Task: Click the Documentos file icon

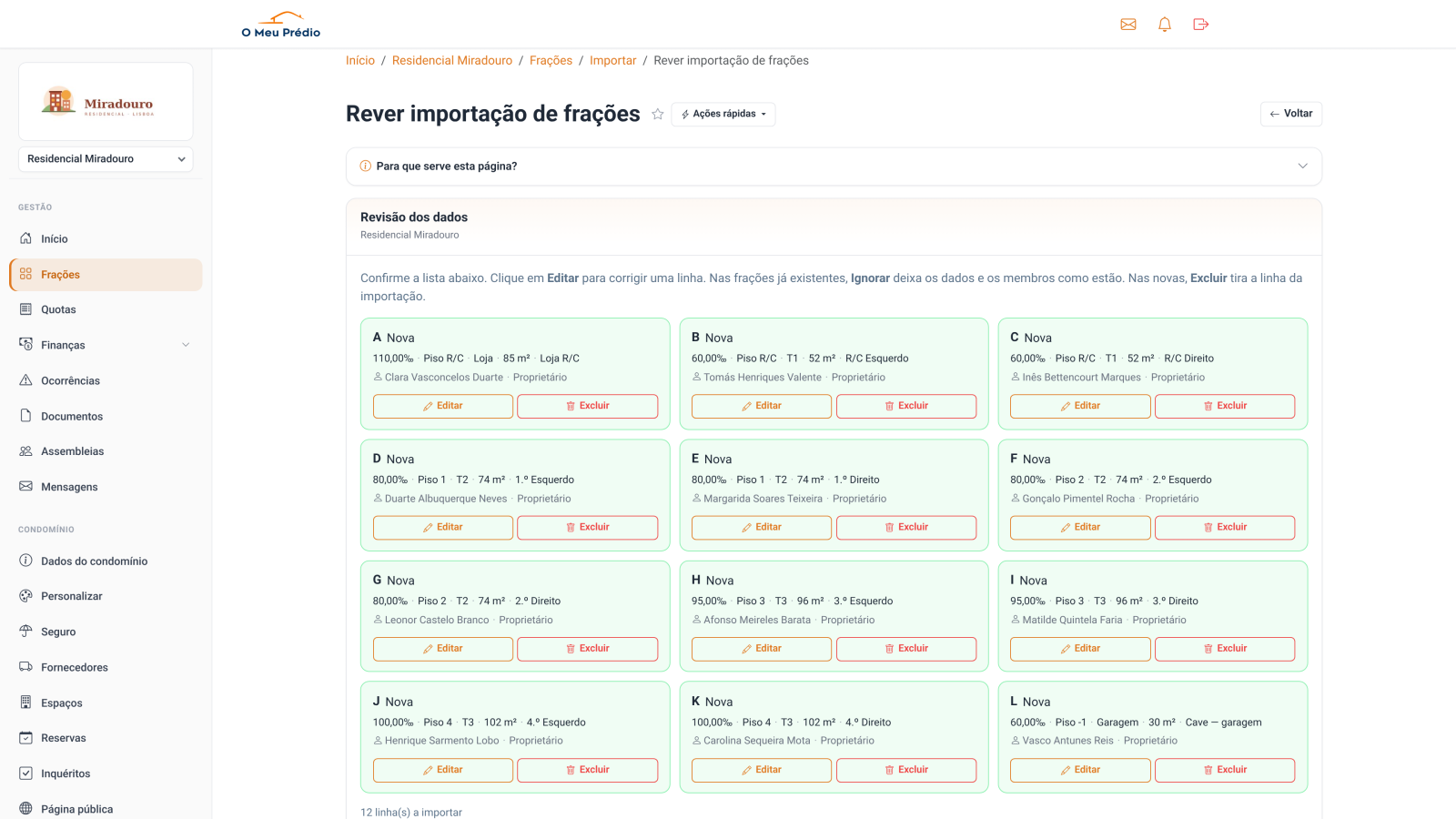Action: point(26,416)
